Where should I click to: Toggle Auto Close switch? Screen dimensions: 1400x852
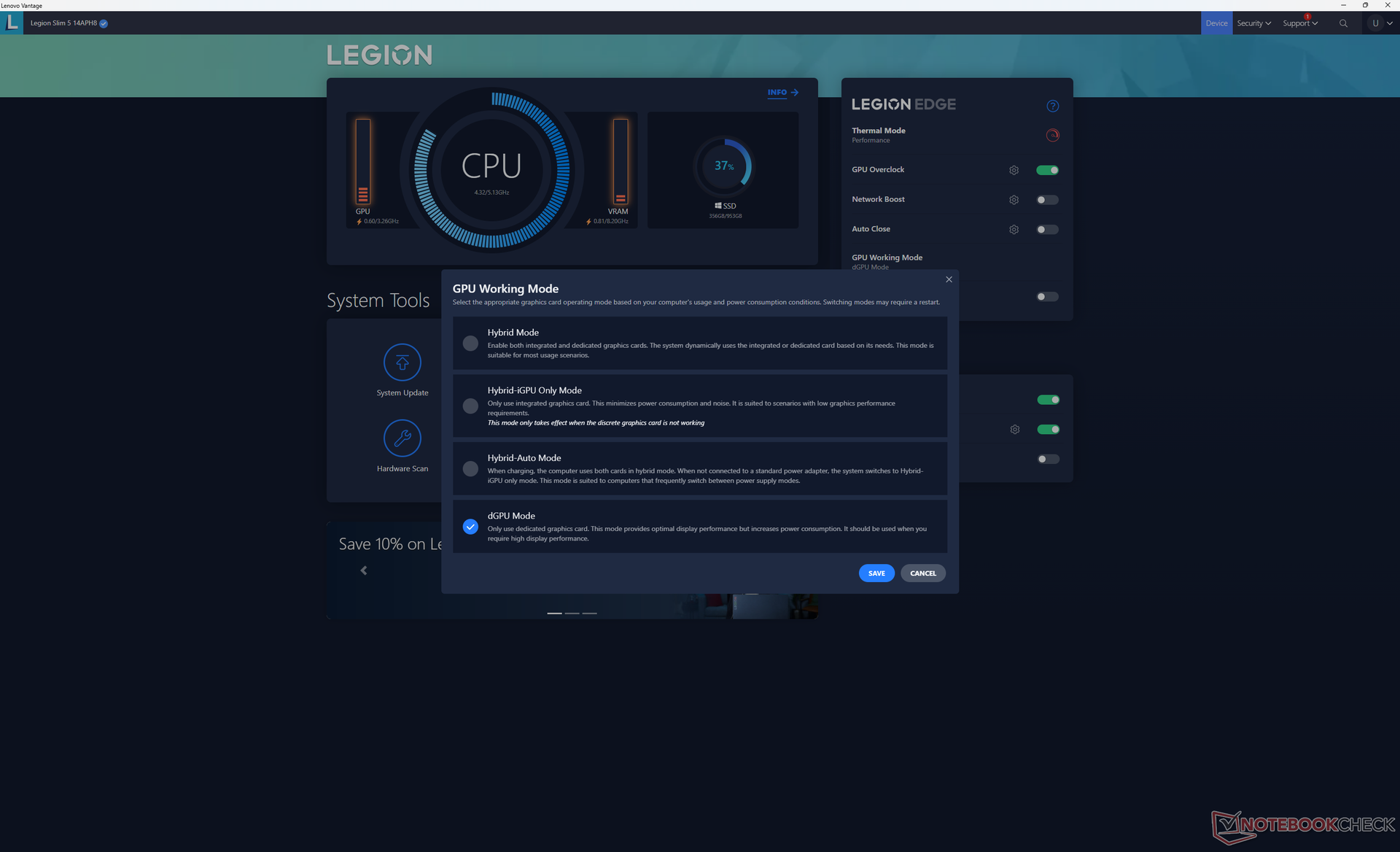click(x=1047, y=230)
